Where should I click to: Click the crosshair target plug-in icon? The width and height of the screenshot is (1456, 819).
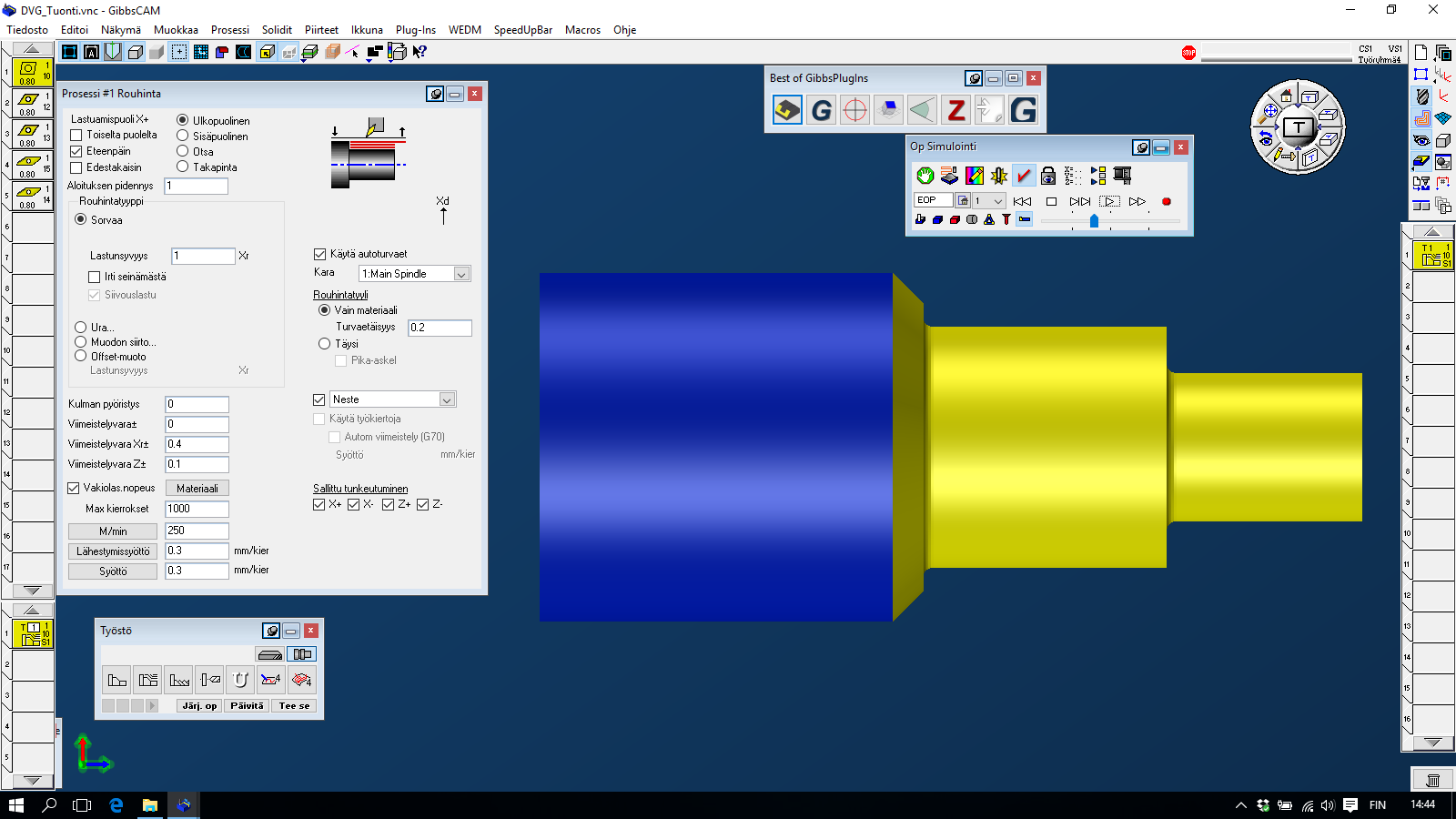point(855,110)
